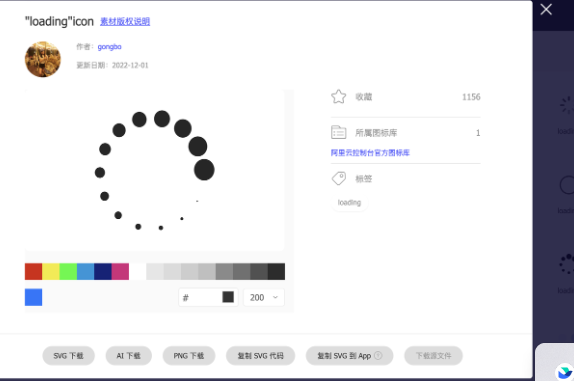Pick the yellow color swatch
The width and height of the screenshot is (574, 381).
pos(51,272)
